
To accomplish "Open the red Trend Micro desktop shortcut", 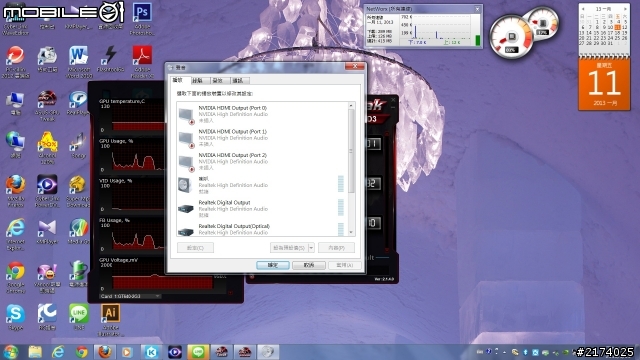I will pos(16,62).
